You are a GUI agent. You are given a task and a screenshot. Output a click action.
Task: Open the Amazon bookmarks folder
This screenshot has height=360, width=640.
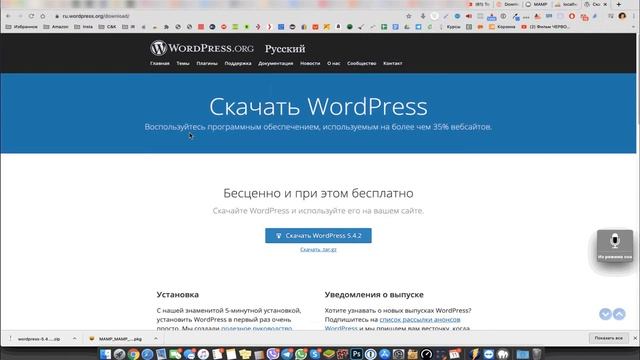[56, 27]
